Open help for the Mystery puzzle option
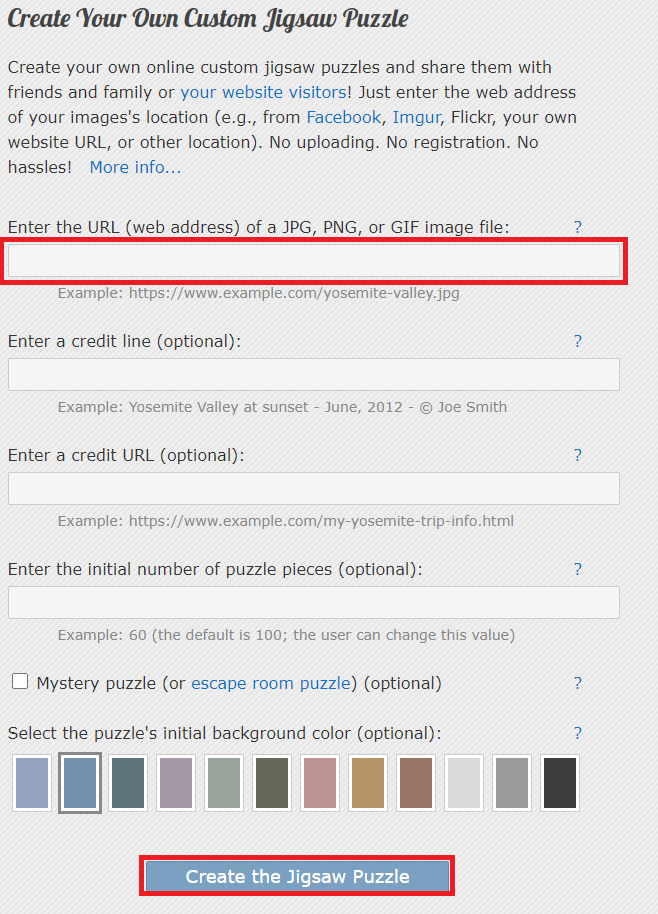 point(578,683)
